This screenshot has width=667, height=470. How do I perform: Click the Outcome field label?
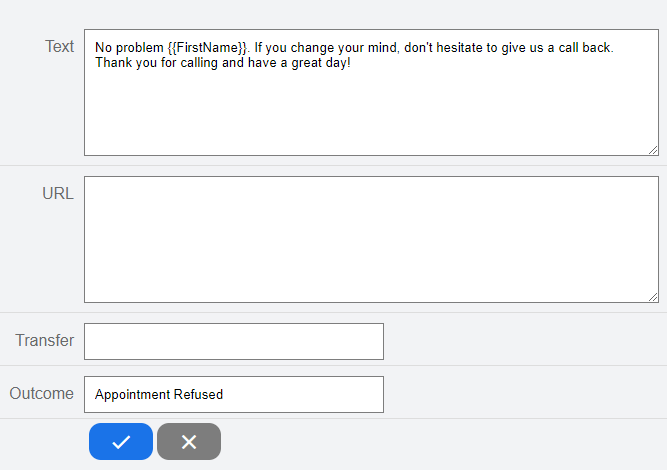[42, 393]
